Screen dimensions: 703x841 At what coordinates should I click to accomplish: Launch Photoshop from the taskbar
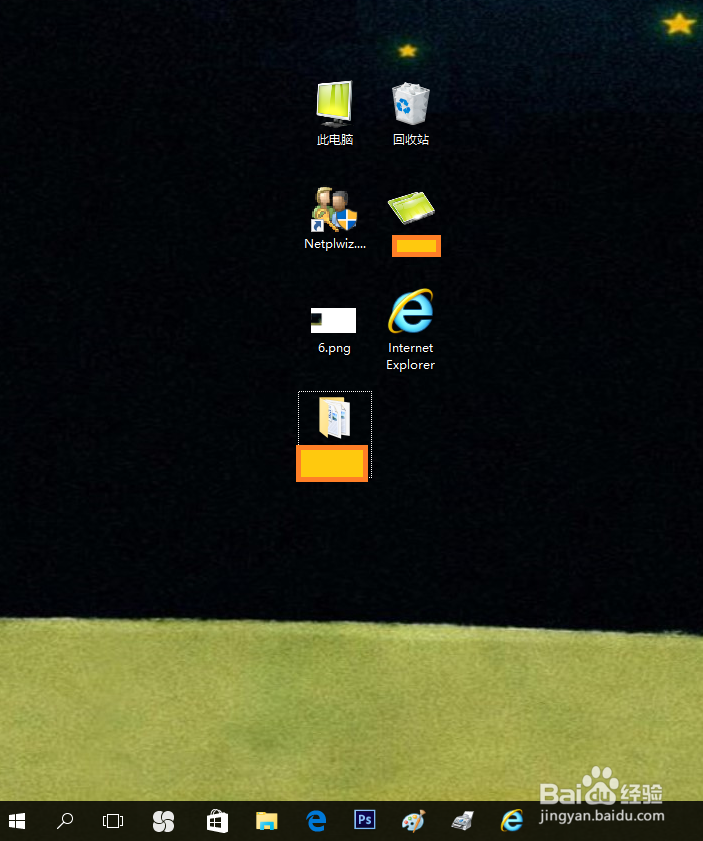[x=365, y=820]
